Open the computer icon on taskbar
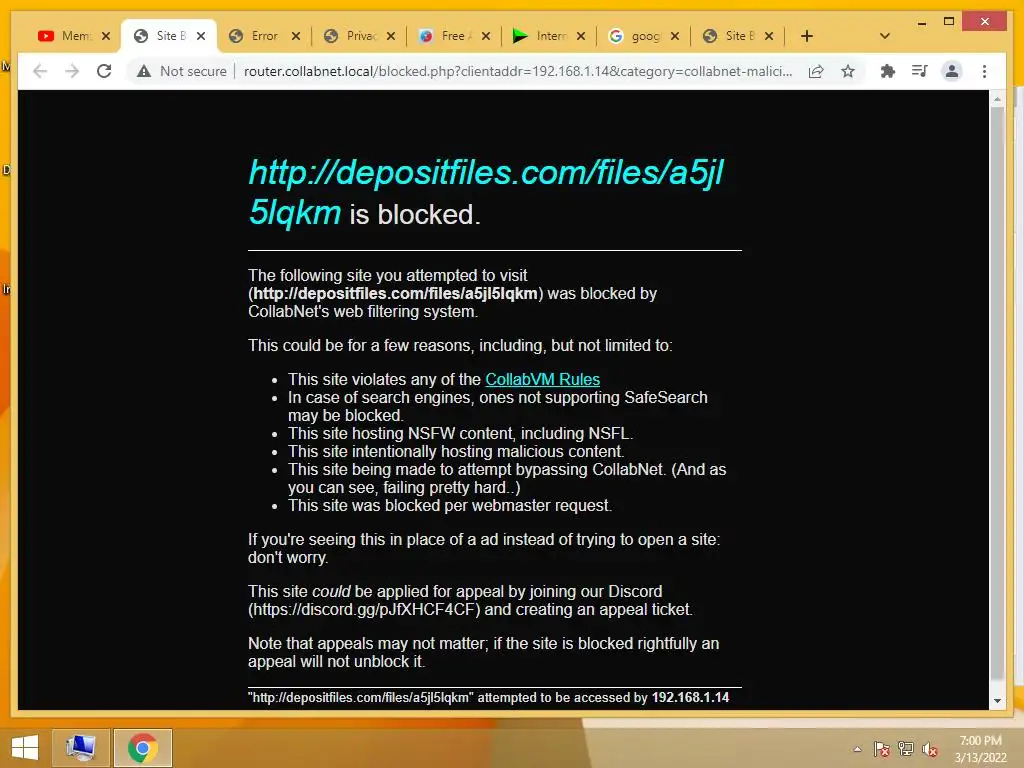Viewport: 1024px width, 768px height. [81, 748]
